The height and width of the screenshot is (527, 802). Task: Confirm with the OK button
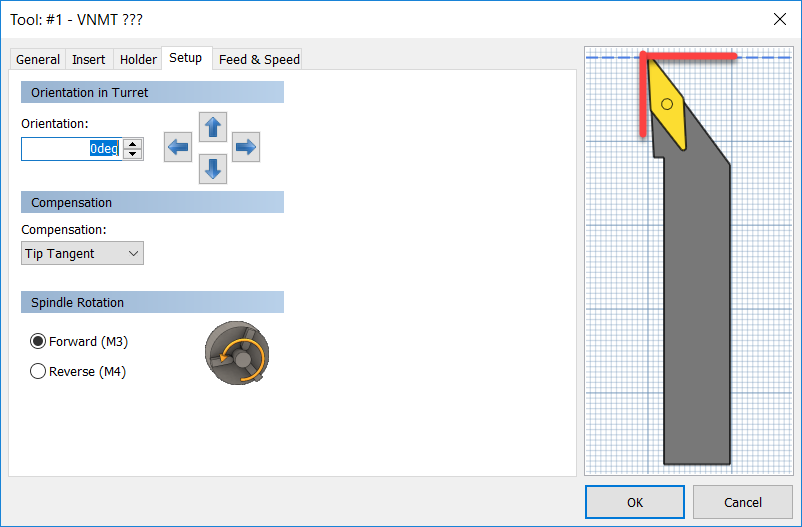pos(635,502)
